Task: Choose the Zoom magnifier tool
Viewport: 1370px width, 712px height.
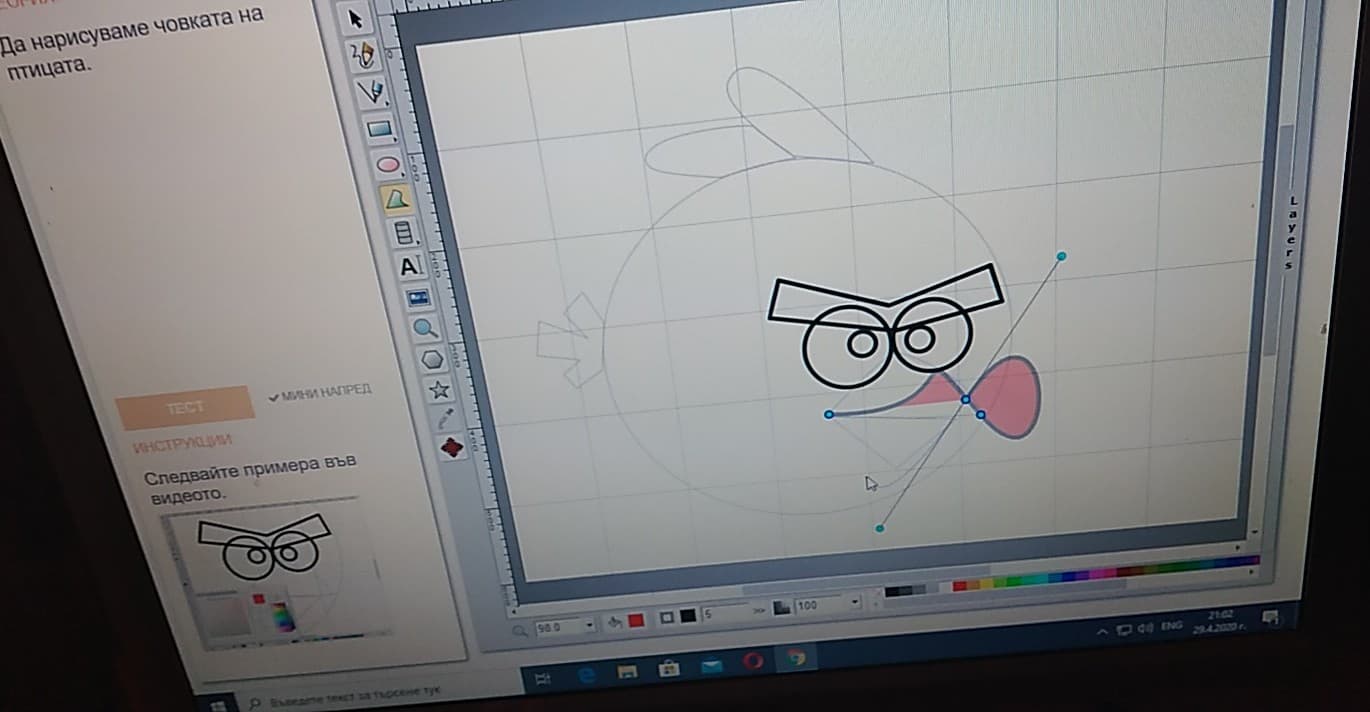Action: [426, 327]
